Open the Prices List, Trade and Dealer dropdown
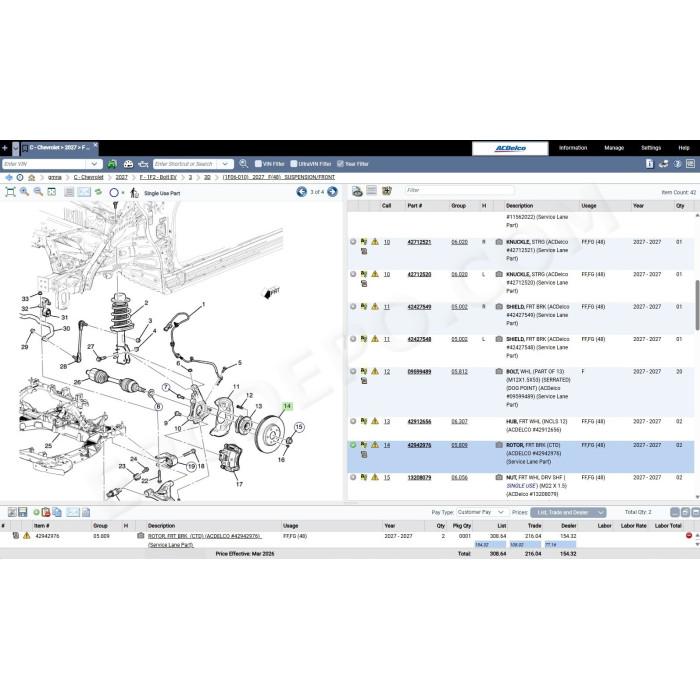 click(x=568, y=512)
